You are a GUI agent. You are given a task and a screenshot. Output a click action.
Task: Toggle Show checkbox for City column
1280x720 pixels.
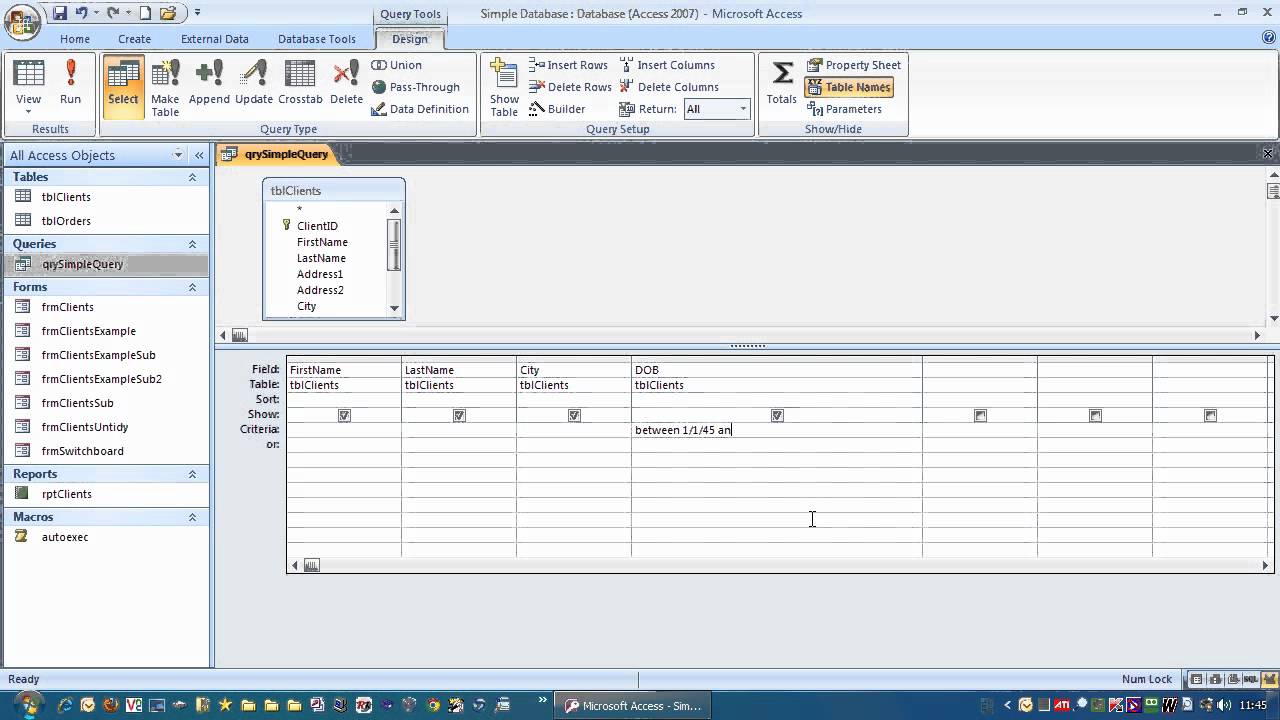pos(574,415)
